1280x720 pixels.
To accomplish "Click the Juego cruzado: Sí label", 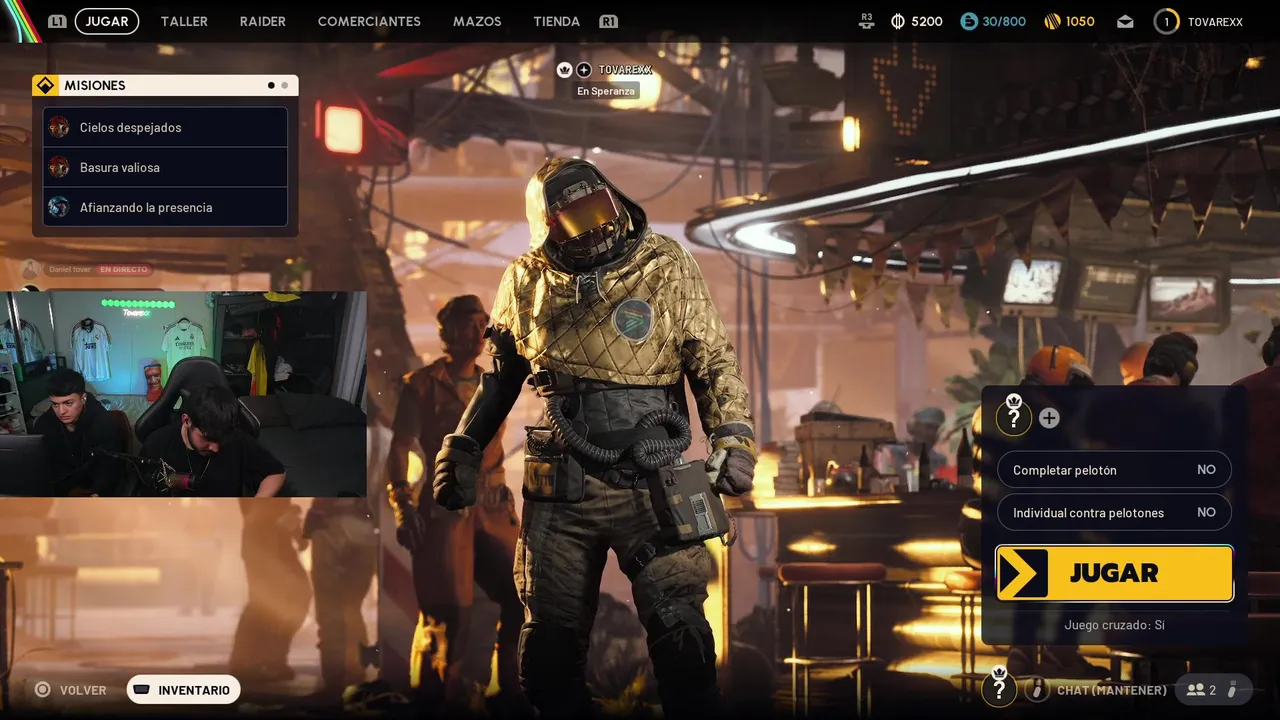I will tap(1114, 625).
